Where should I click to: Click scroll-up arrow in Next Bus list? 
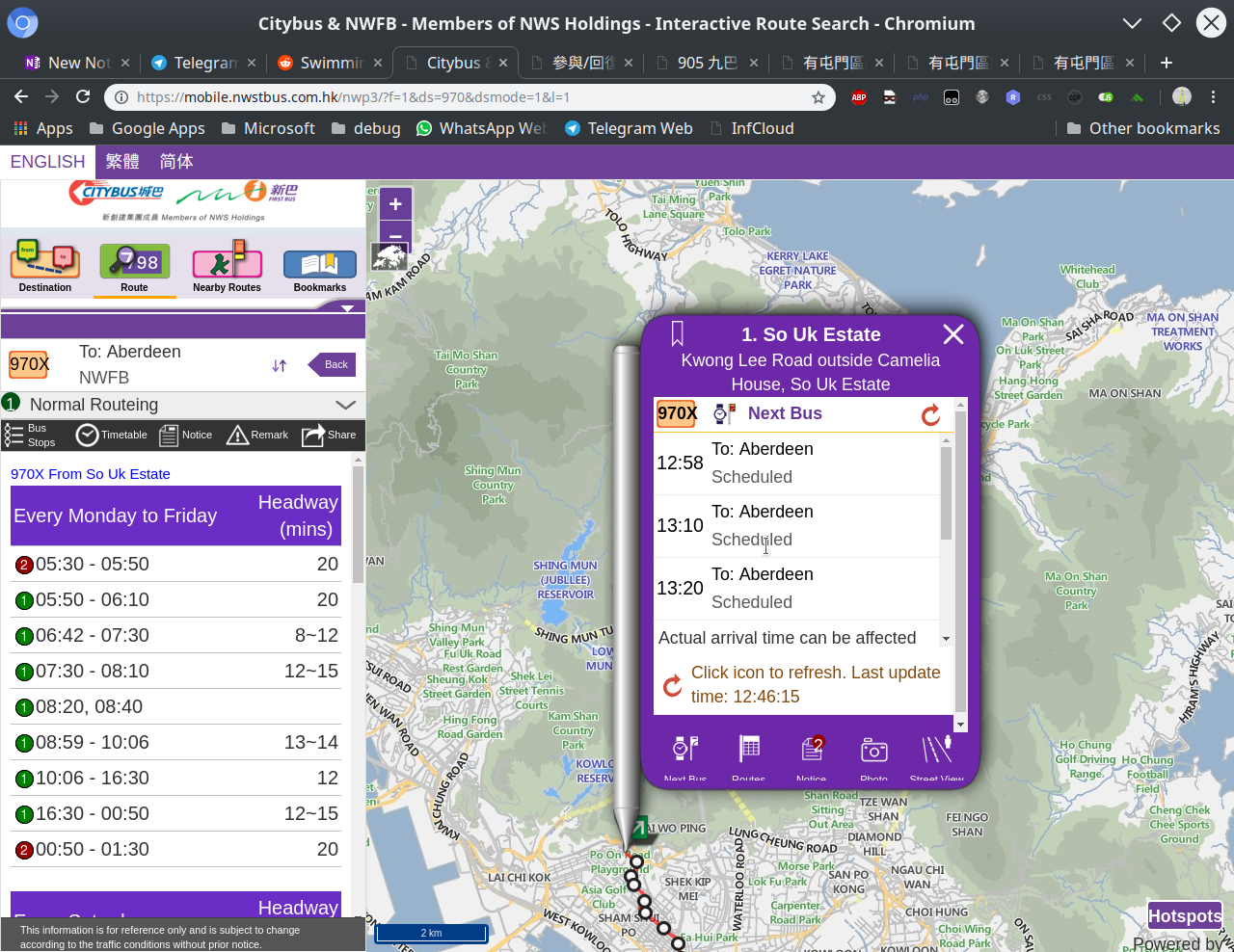pyautogui.click(x=946, y=440)
